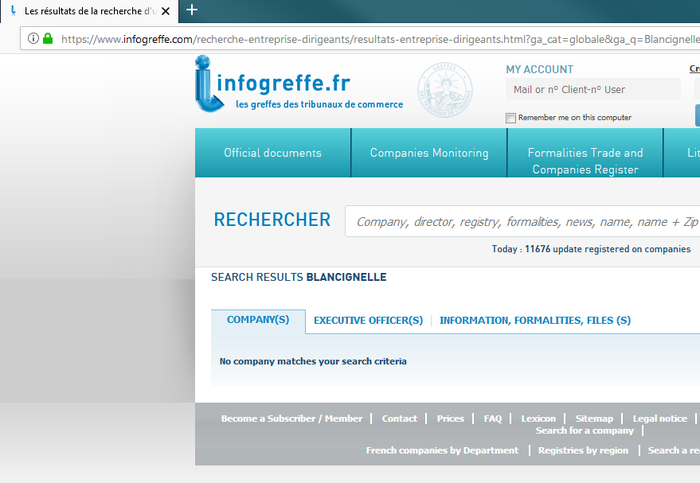Screen dimensions: 700x483
Task: Select the tab favicon for infogreffe page
Action: pyautogui.click(x=13, y=11)
